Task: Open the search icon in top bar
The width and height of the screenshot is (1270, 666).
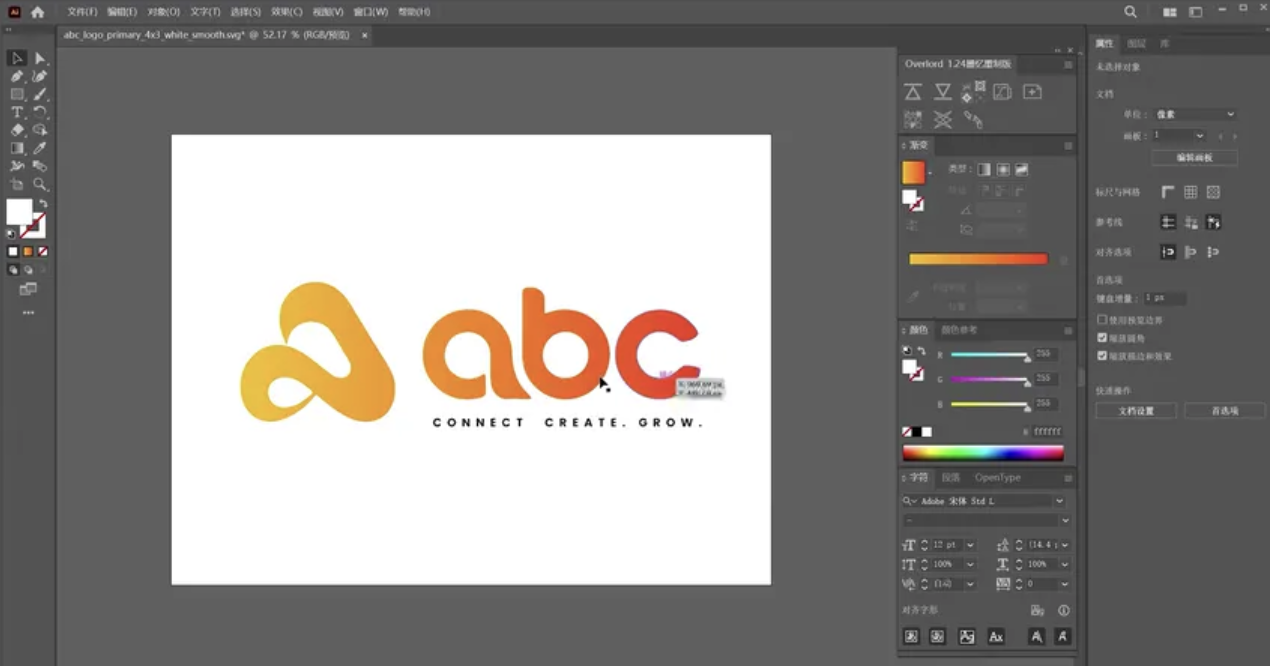Action: pyautogui.click(x=1130, y=12)
